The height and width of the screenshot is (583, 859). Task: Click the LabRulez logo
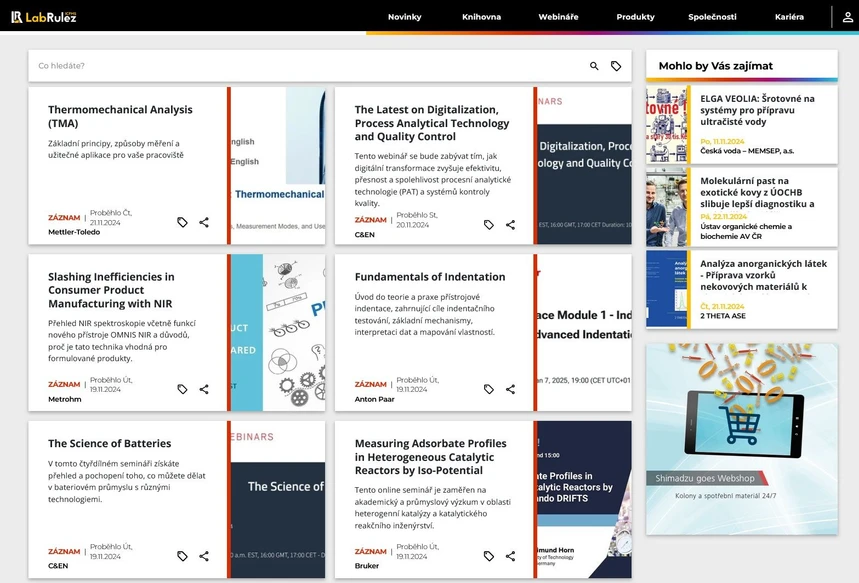coord(44,16)
